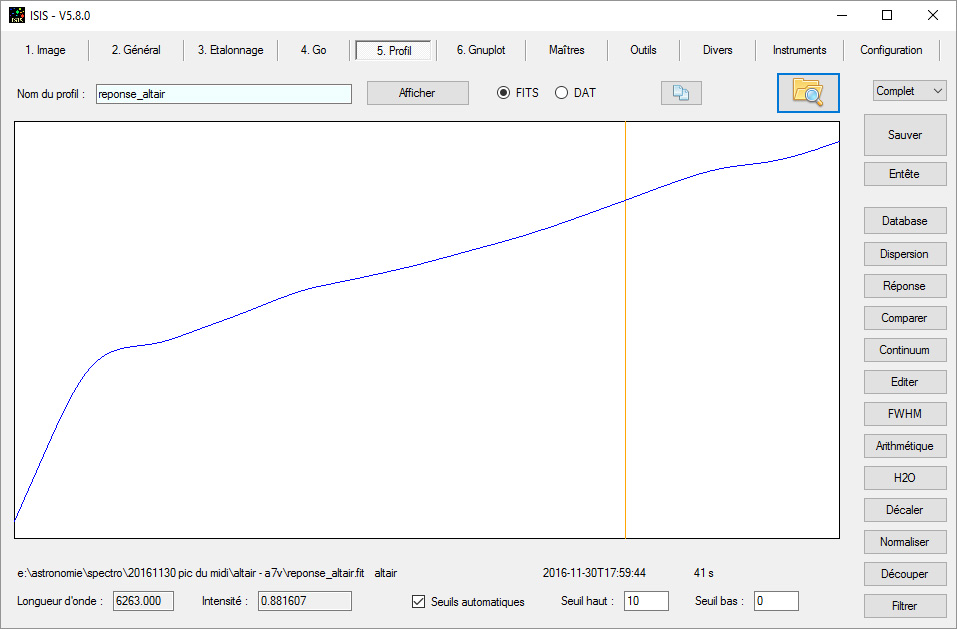Screen dimensions: 957x629
Task: Click the ISIS application icon in title bar
Action: click(x=16, y=15)
